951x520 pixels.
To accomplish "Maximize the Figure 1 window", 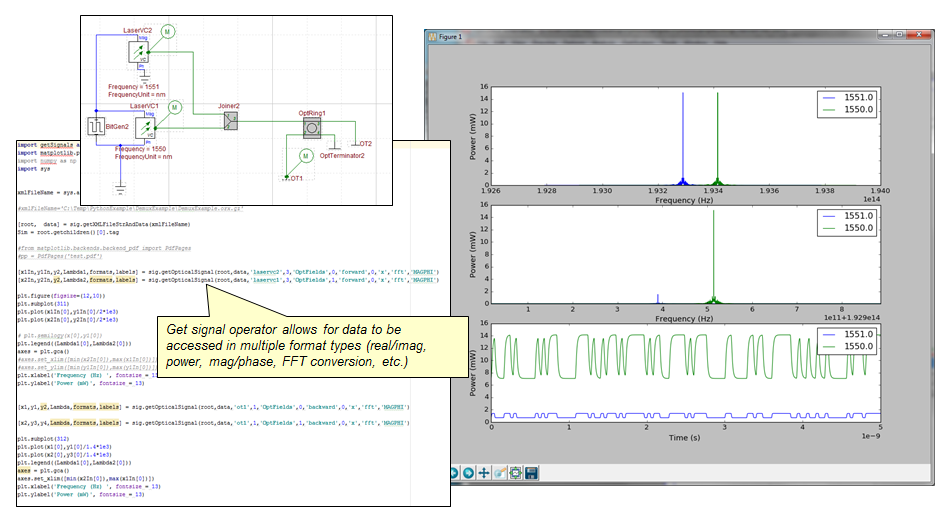I will (899, 35).
